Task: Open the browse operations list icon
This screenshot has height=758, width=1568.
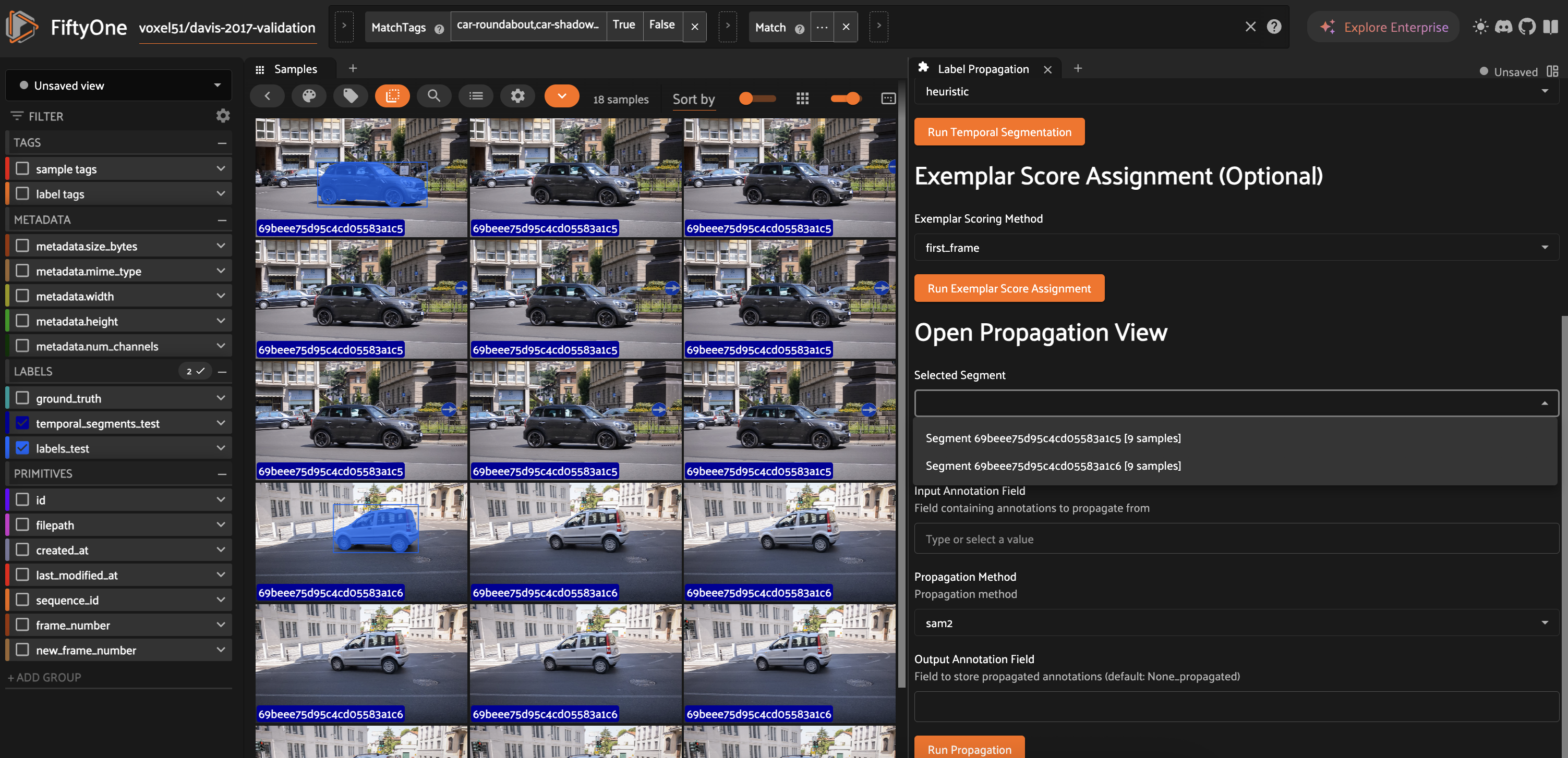Action: (x=476, y=96)
